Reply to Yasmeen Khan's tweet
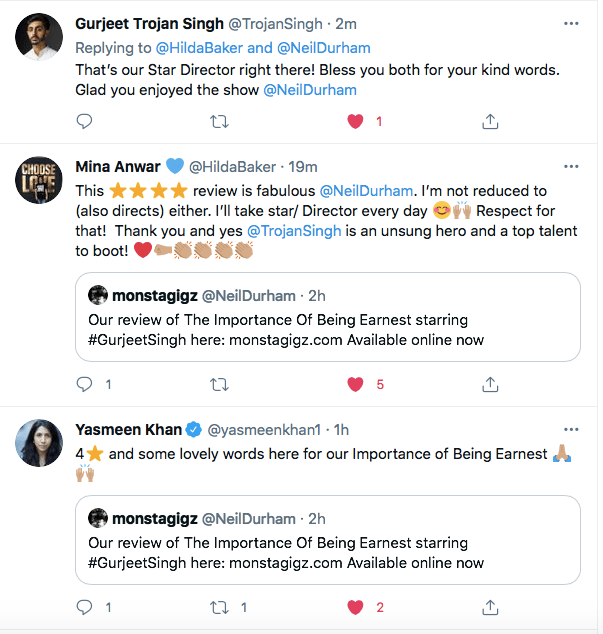The width and height of the screenshot is (603, 634). [85, 607]
